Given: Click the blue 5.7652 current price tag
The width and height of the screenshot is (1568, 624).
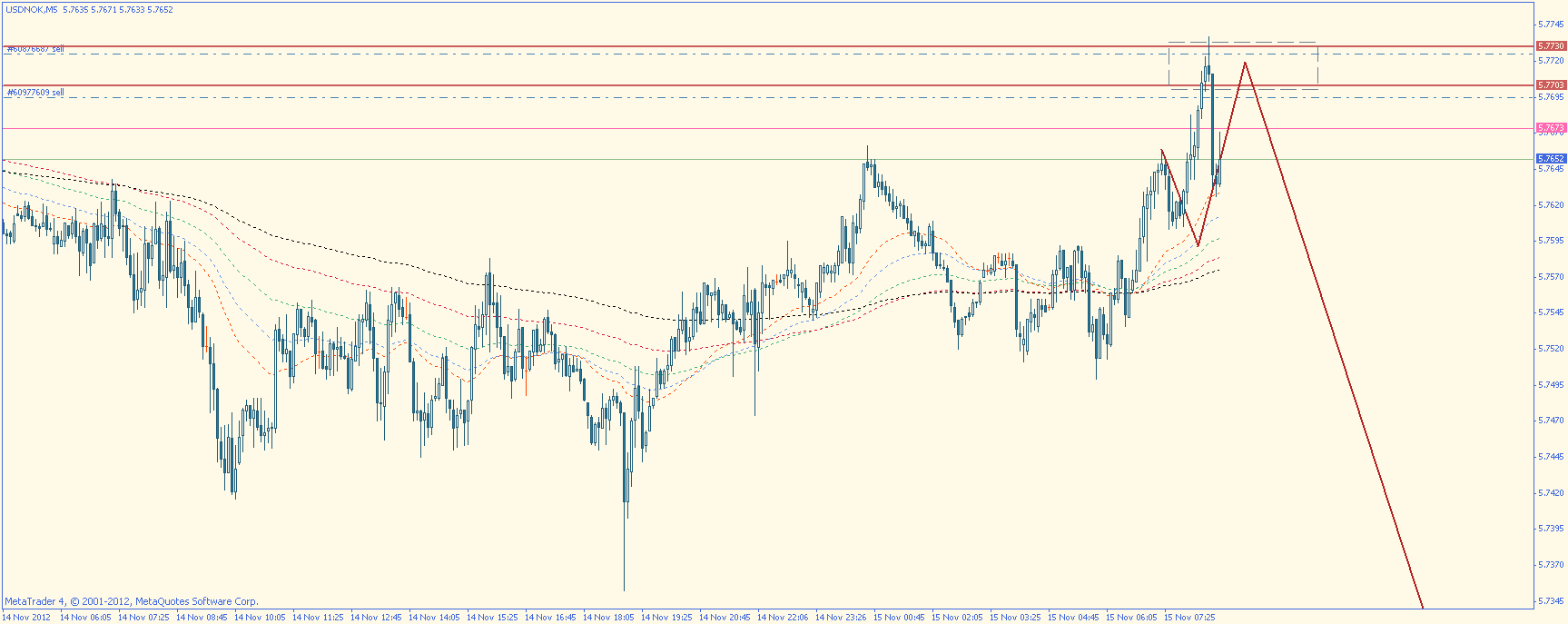Looking at the screenshot, I should (1551, 158).
